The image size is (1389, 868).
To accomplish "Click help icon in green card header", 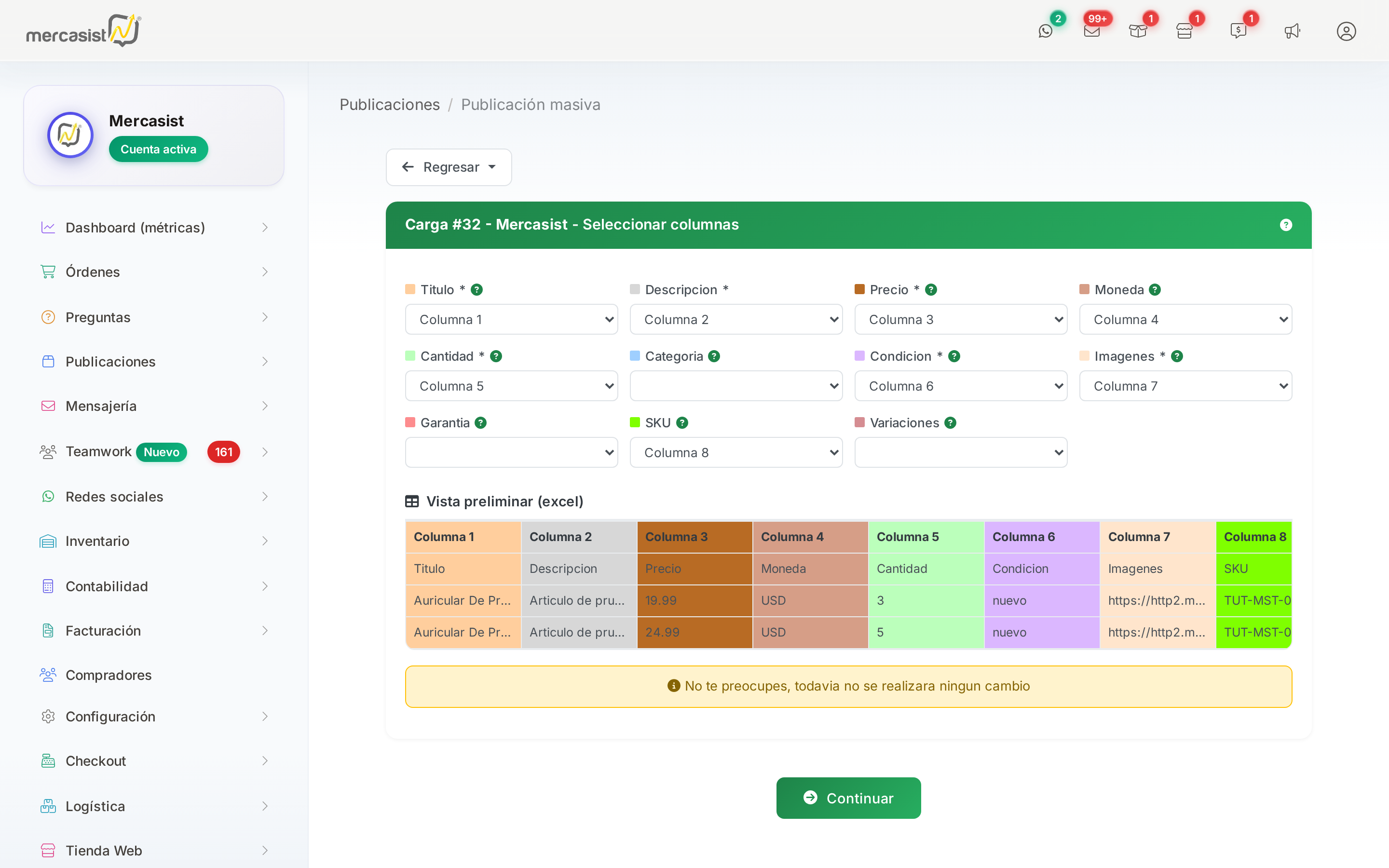I will click(x=1286, y=224).
